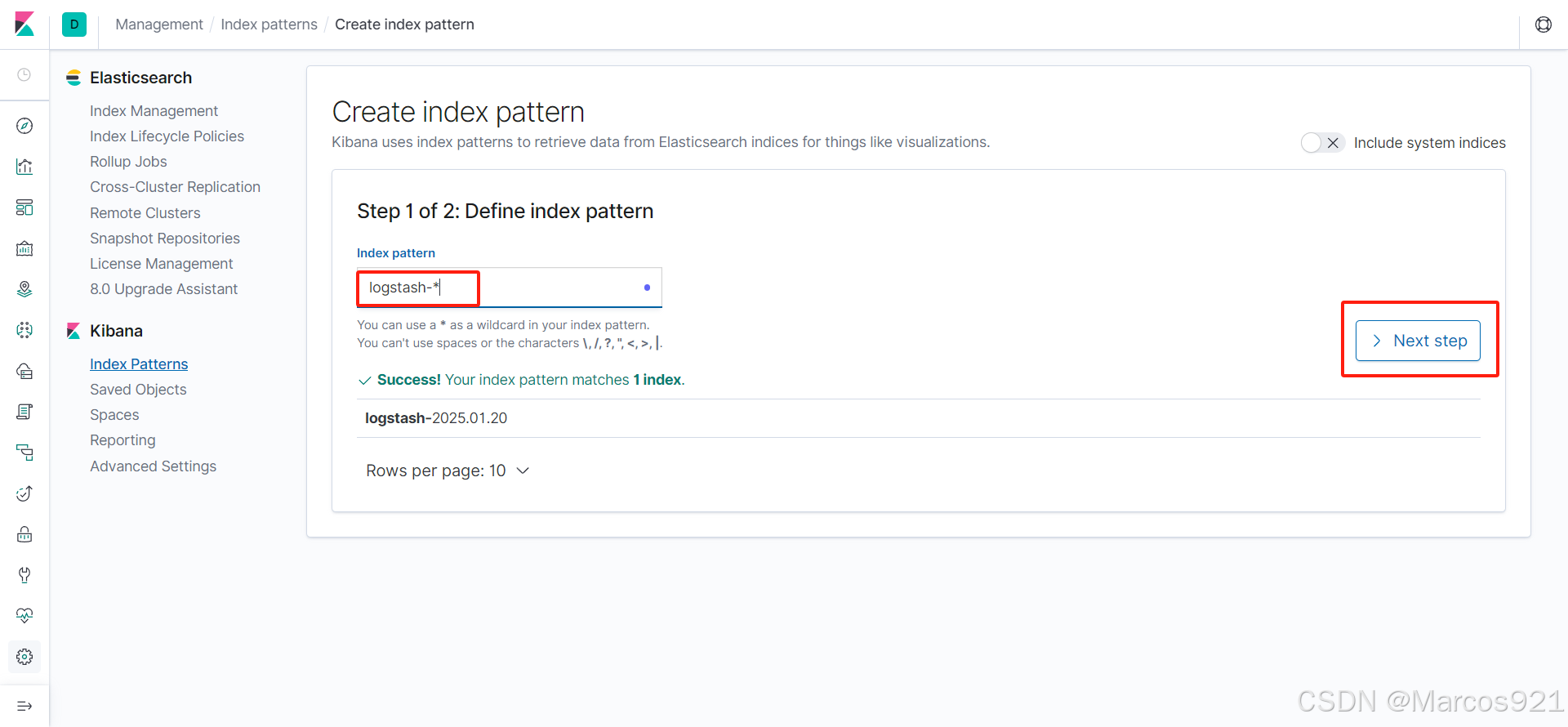Click the Elasticsearch section heading

point(140,78)
